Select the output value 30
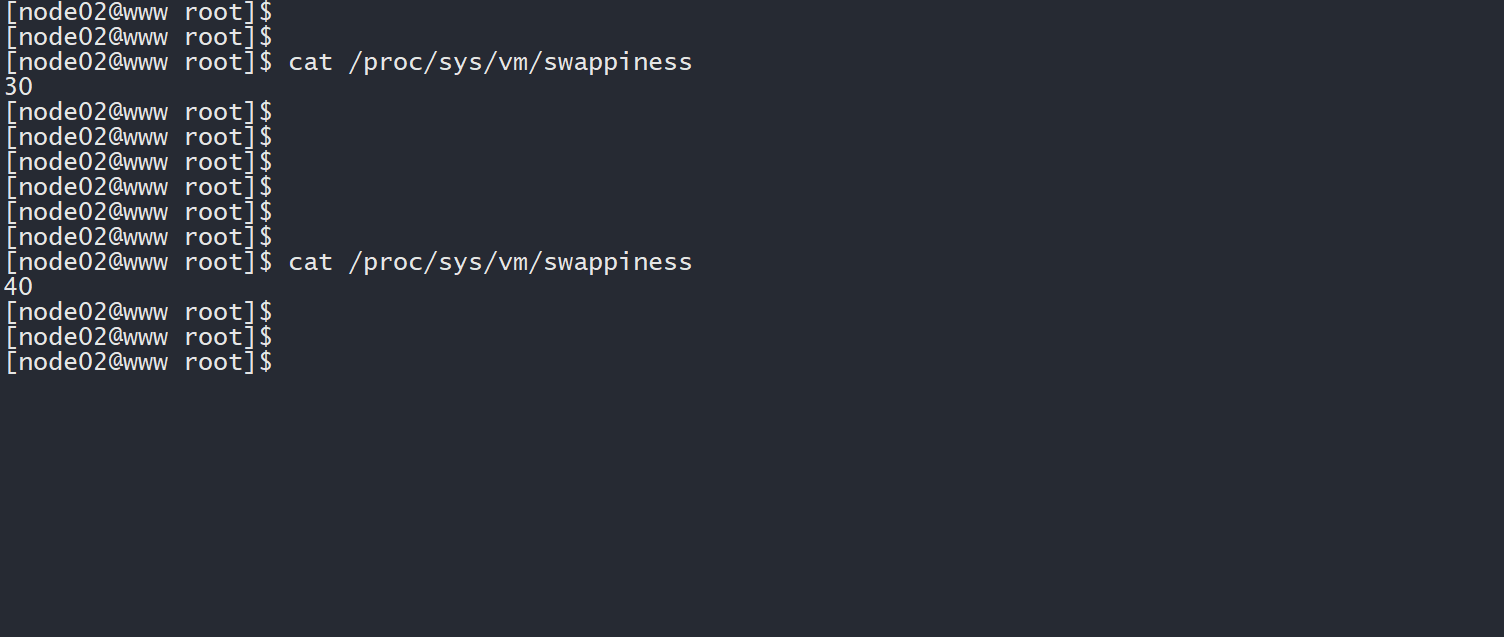Screen dimensions: 1504x637 (18, 87)
